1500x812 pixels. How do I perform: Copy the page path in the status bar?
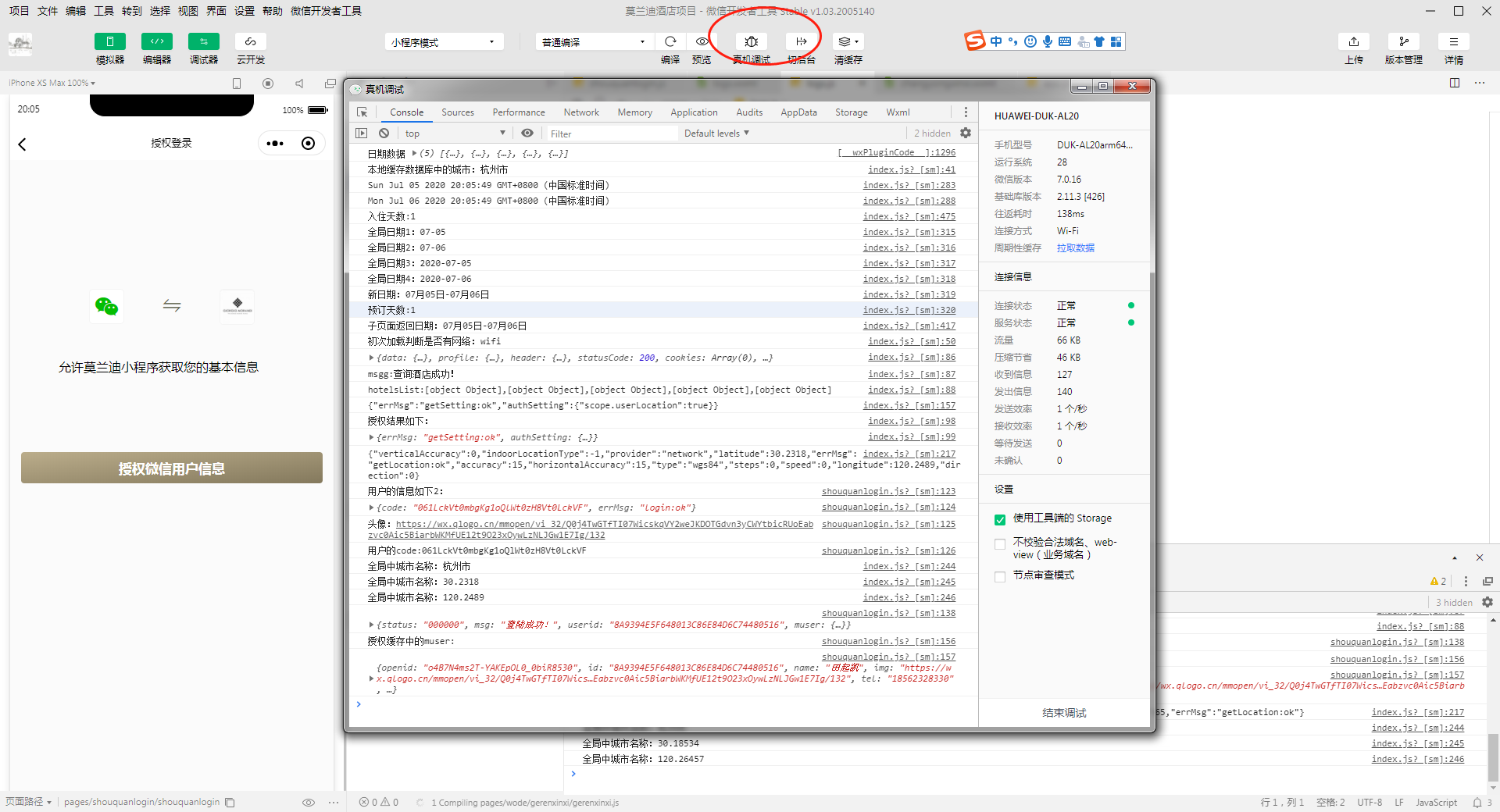(x=230, y=803)
